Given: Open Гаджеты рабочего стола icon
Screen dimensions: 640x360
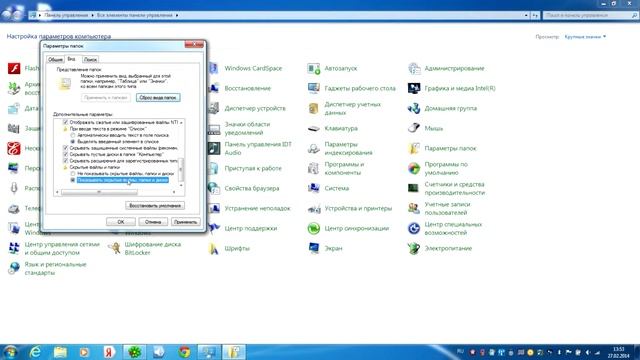Looking at the screenshot, I should point(313,88).
